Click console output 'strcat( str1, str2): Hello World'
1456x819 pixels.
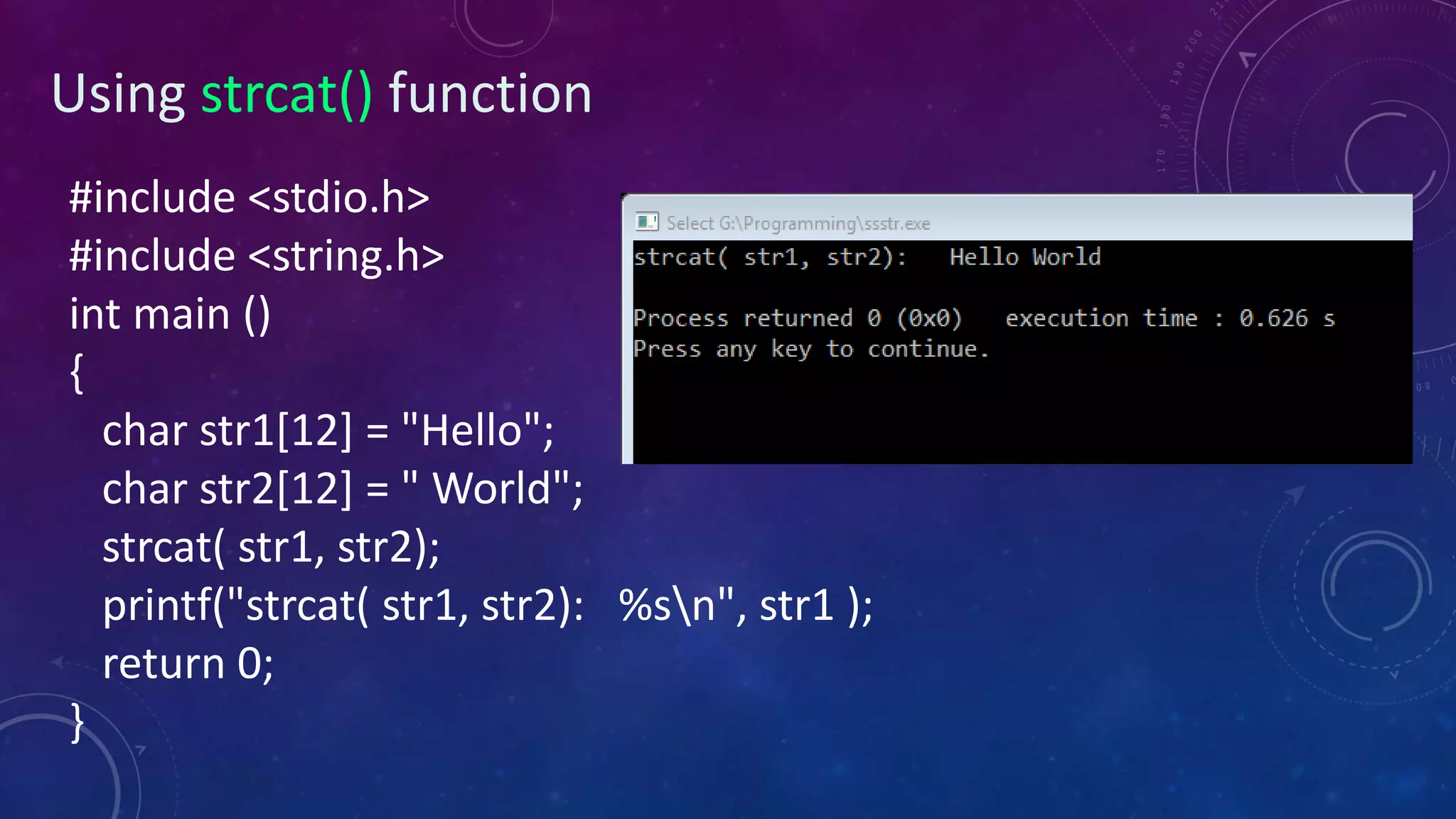pyautogui.click(x=867, y=257)
